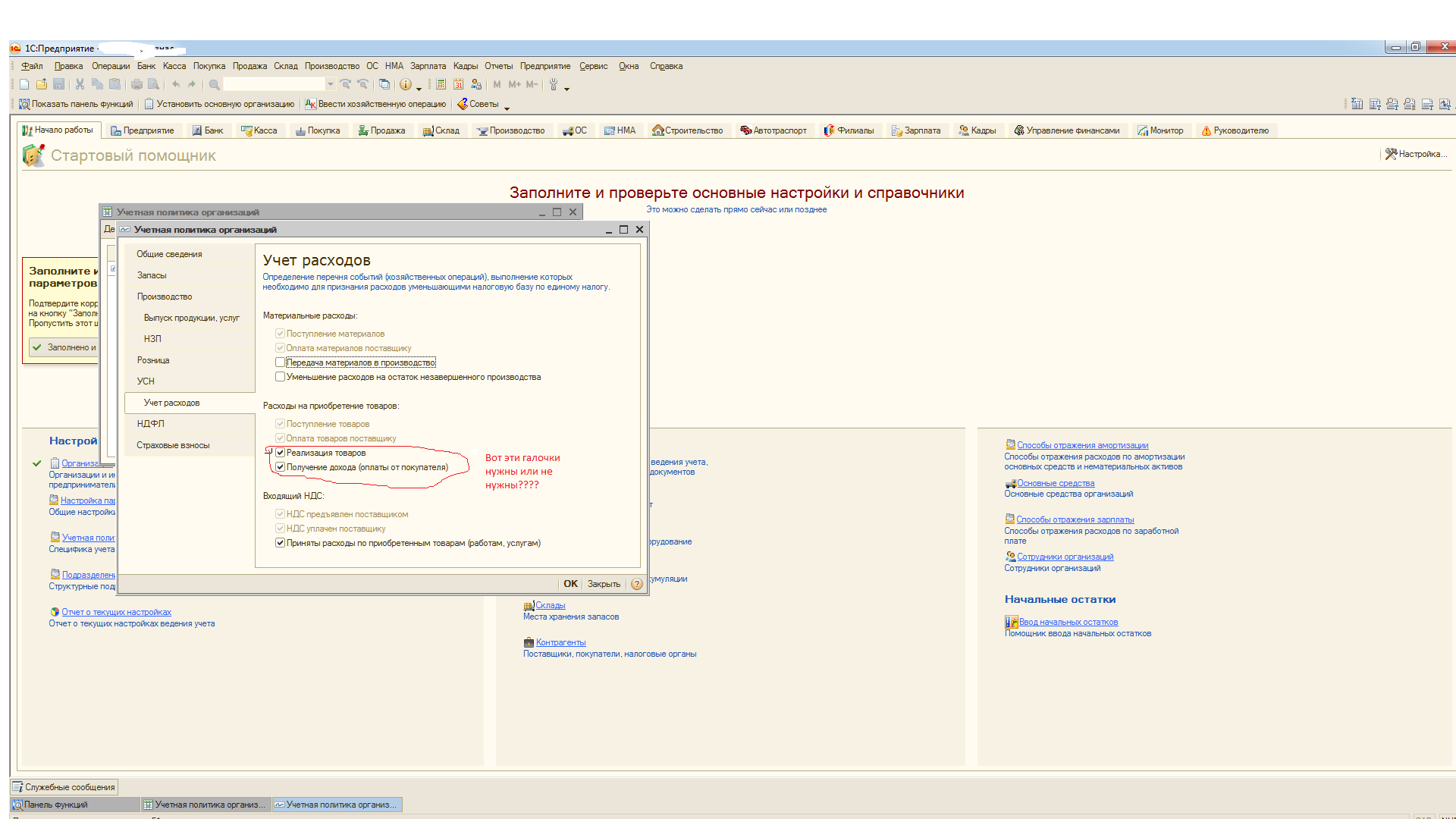The height and width of the screenshot is (819, 1456).
Task: Click the Open file toolbar icon
Action: [42, 85]
